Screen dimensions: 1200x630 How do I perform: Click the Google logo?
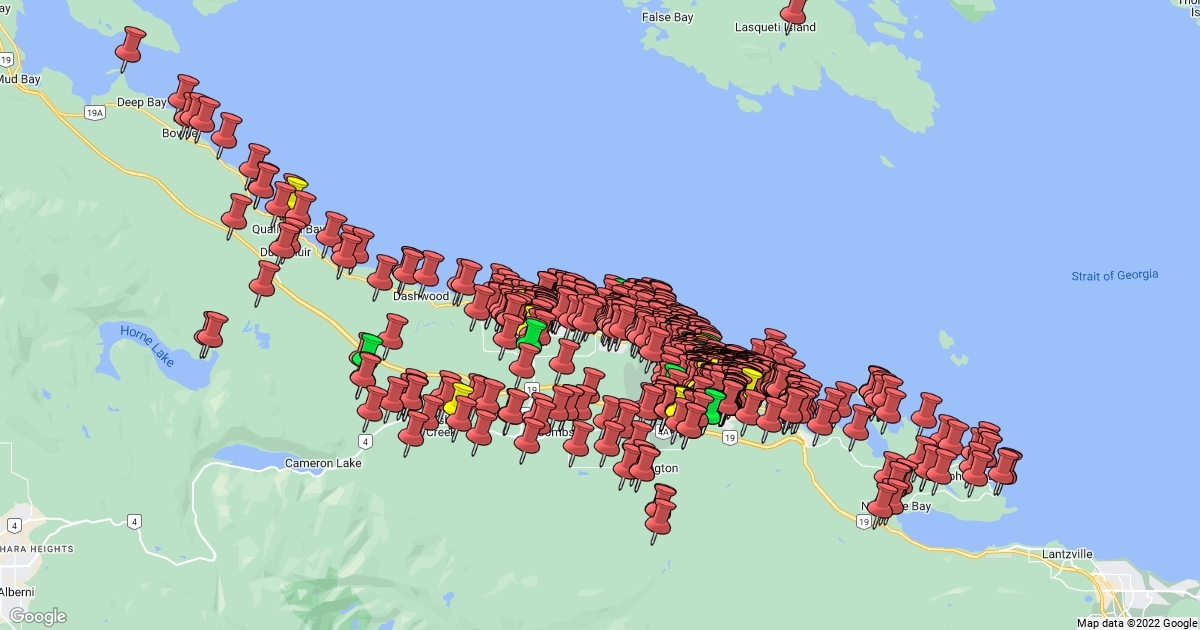point(38,616)
